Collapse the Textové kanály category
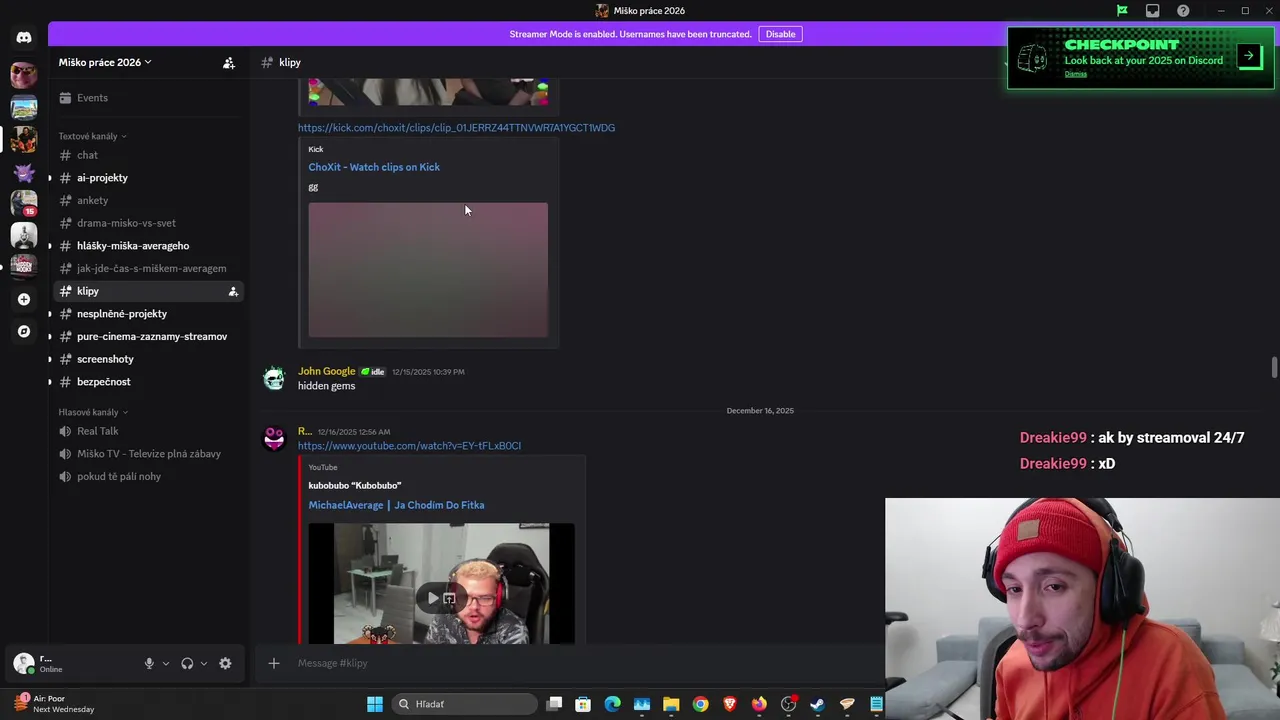The image size is (1280, 720). point(92,136)
